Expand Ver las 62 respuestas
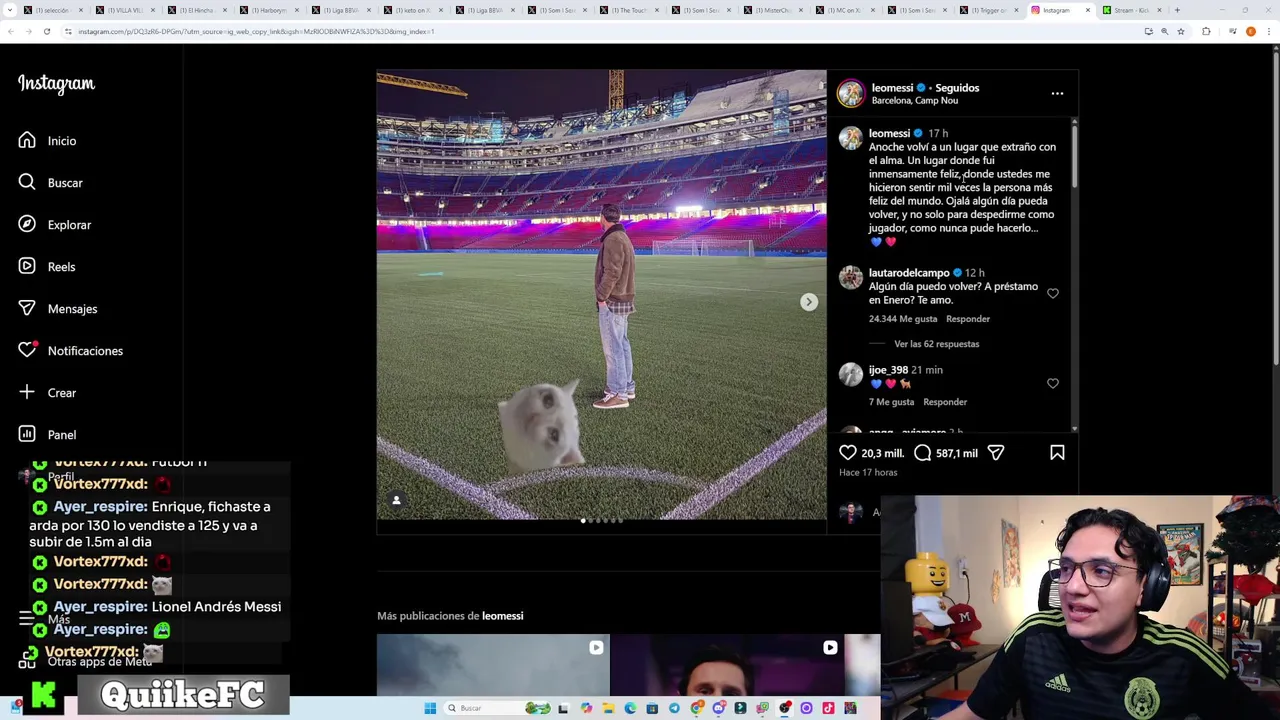The image size is (1280, 720). (x=936, y=344)
